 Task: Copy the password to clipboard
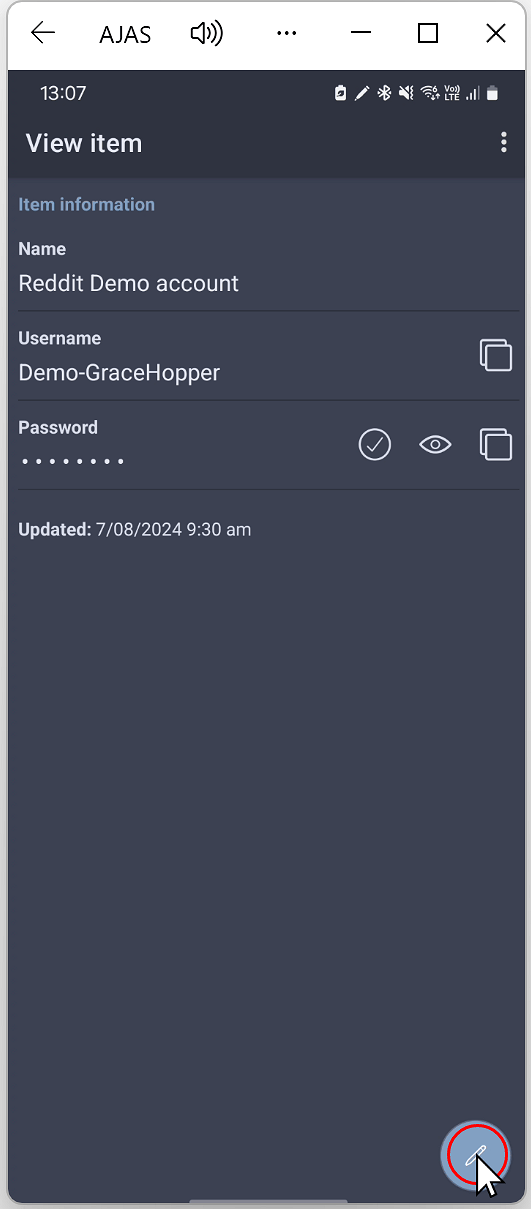pos(496,444)
